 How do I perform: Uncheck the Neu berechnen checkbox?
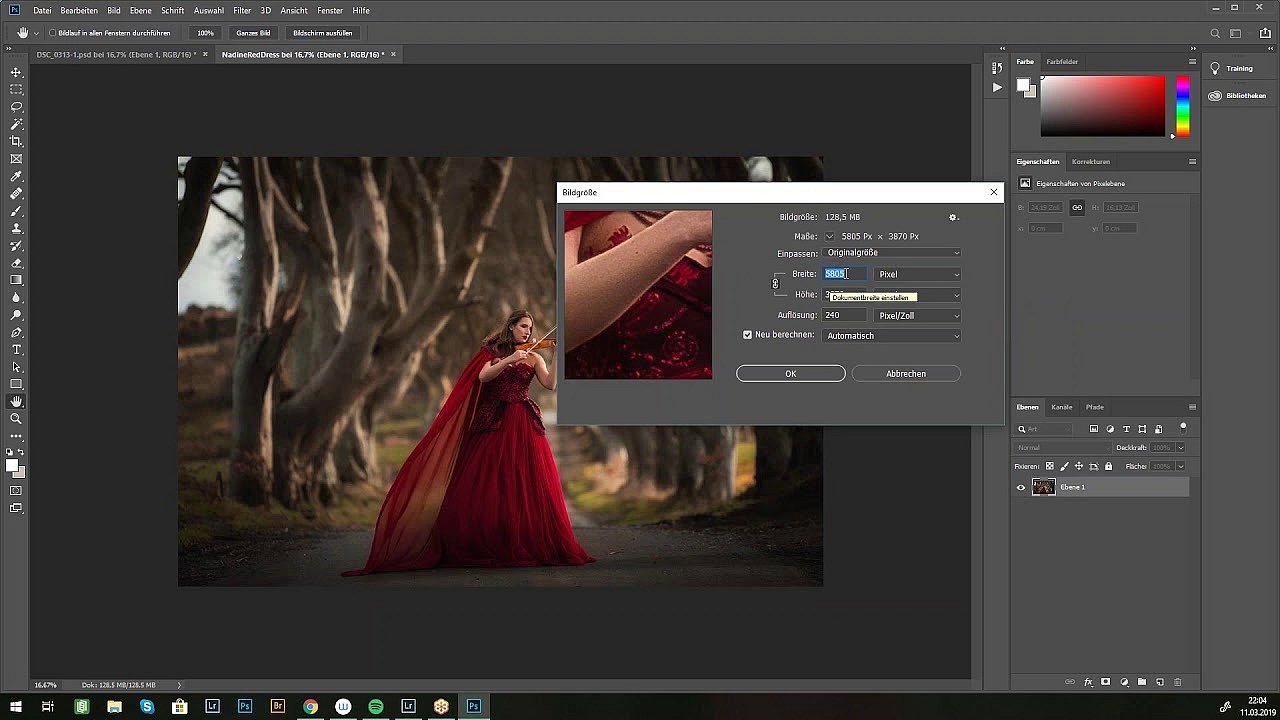click(747, 335)
